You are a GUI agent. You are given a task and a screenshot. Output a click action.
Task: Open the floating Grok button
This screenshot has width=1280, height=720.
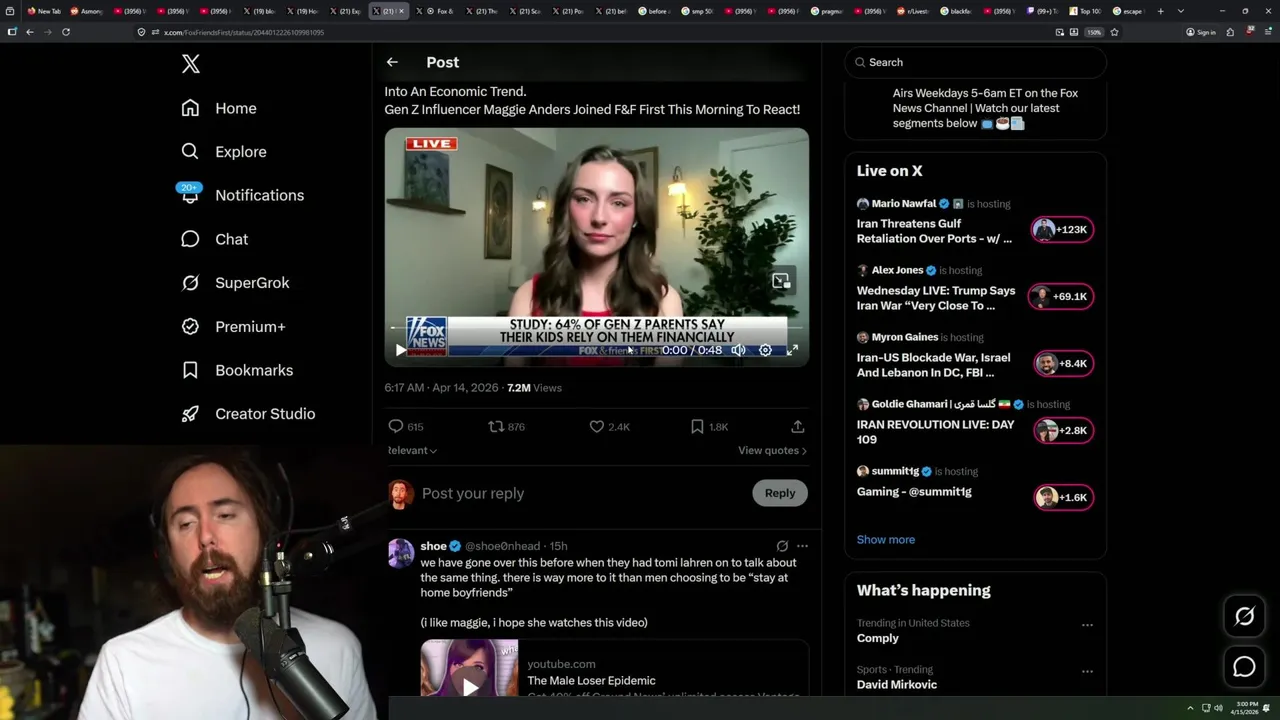(x=1244, y=617)
